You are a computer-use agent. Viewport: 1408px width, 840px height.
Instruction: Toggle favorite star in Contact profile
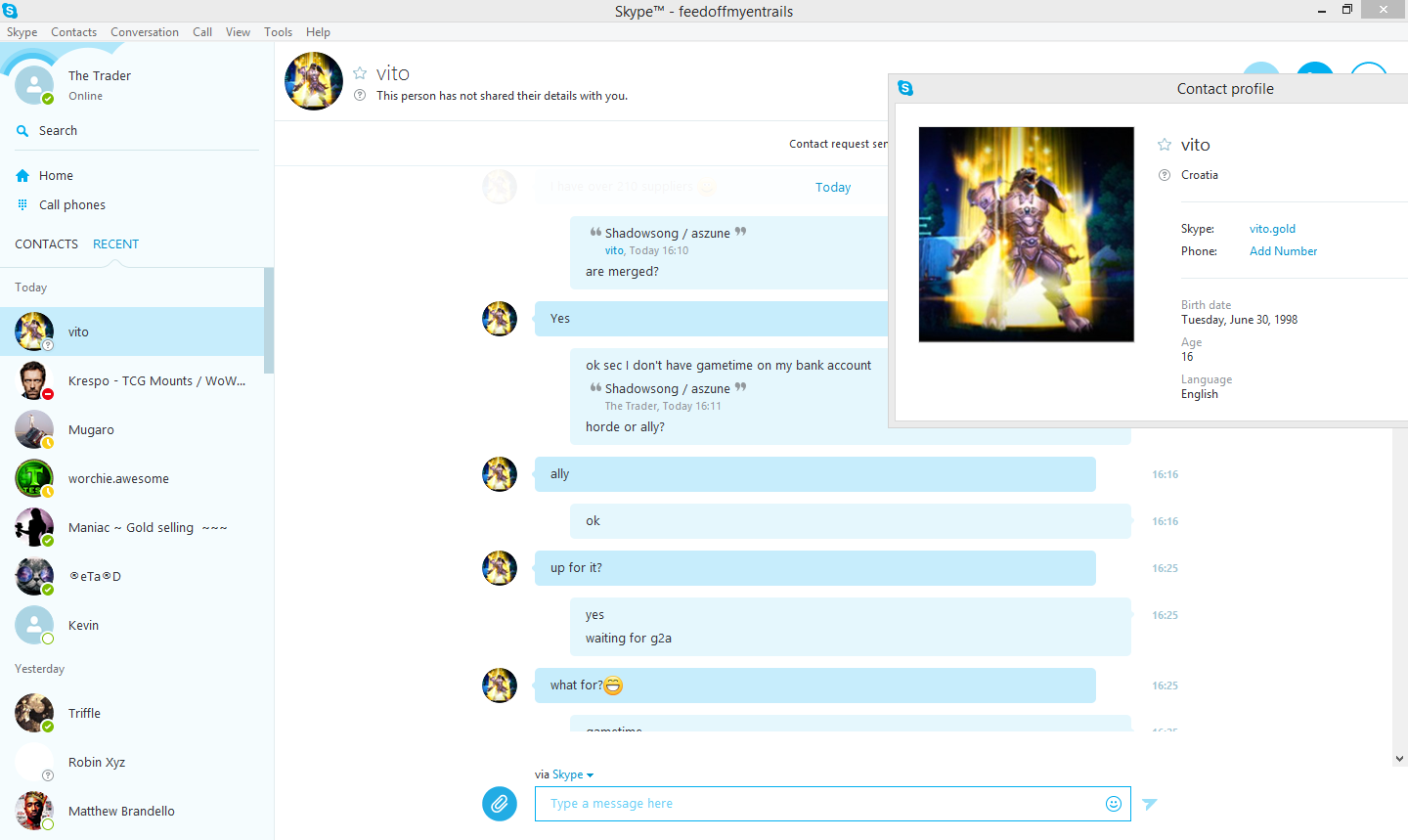click(x=1165, y=145)
